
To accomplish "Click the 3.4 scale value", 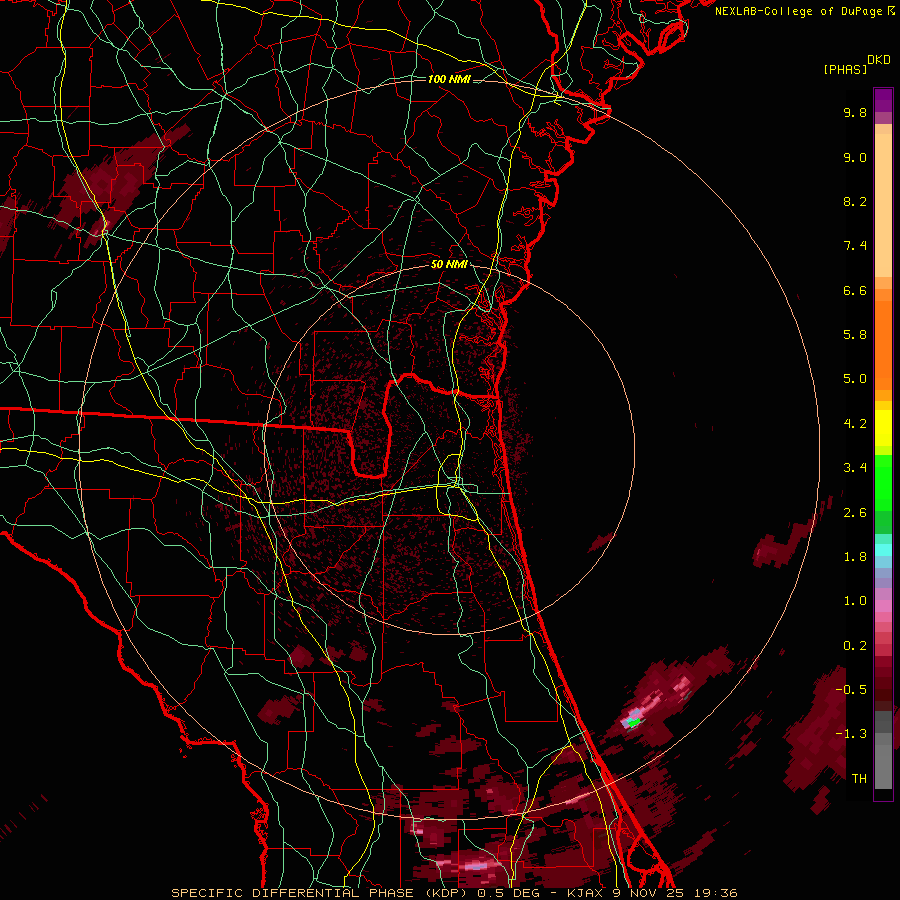I will (855, 468).
